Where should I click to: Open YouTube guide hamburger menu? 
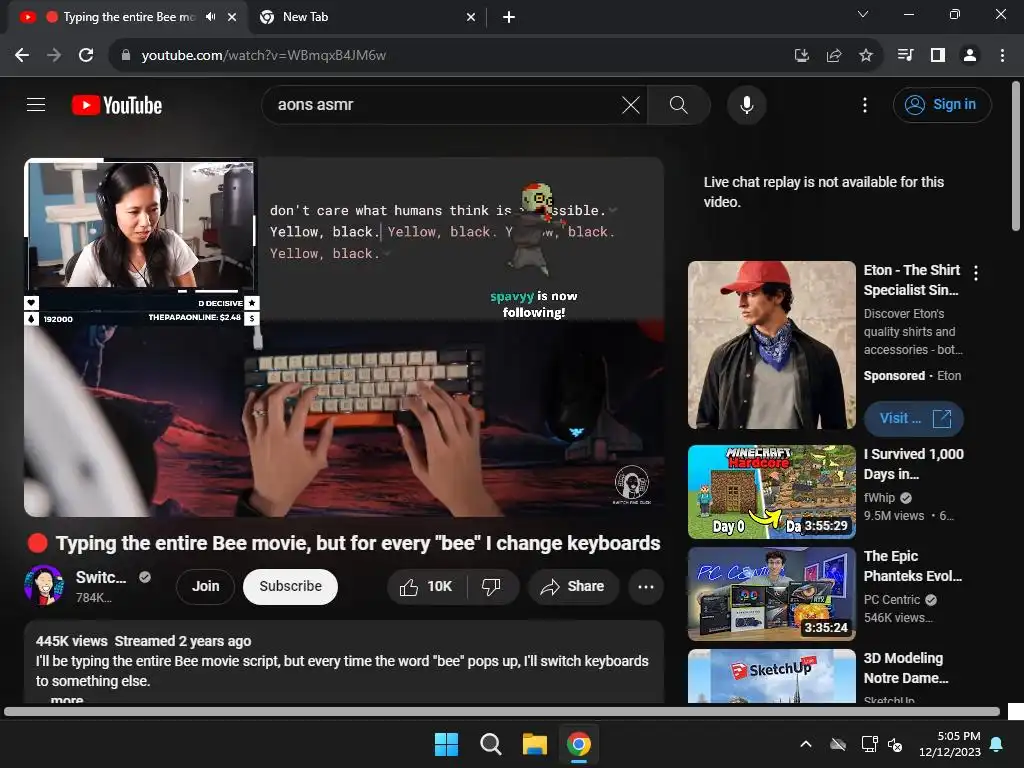pos(36,104)
